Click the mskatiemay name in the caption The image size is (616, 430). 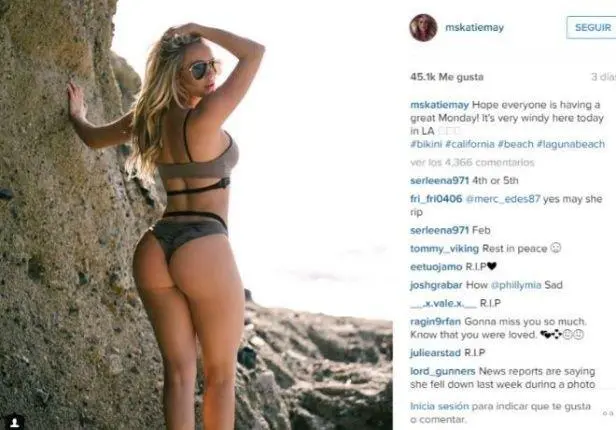pyautogui.click(x=439, y=105)
